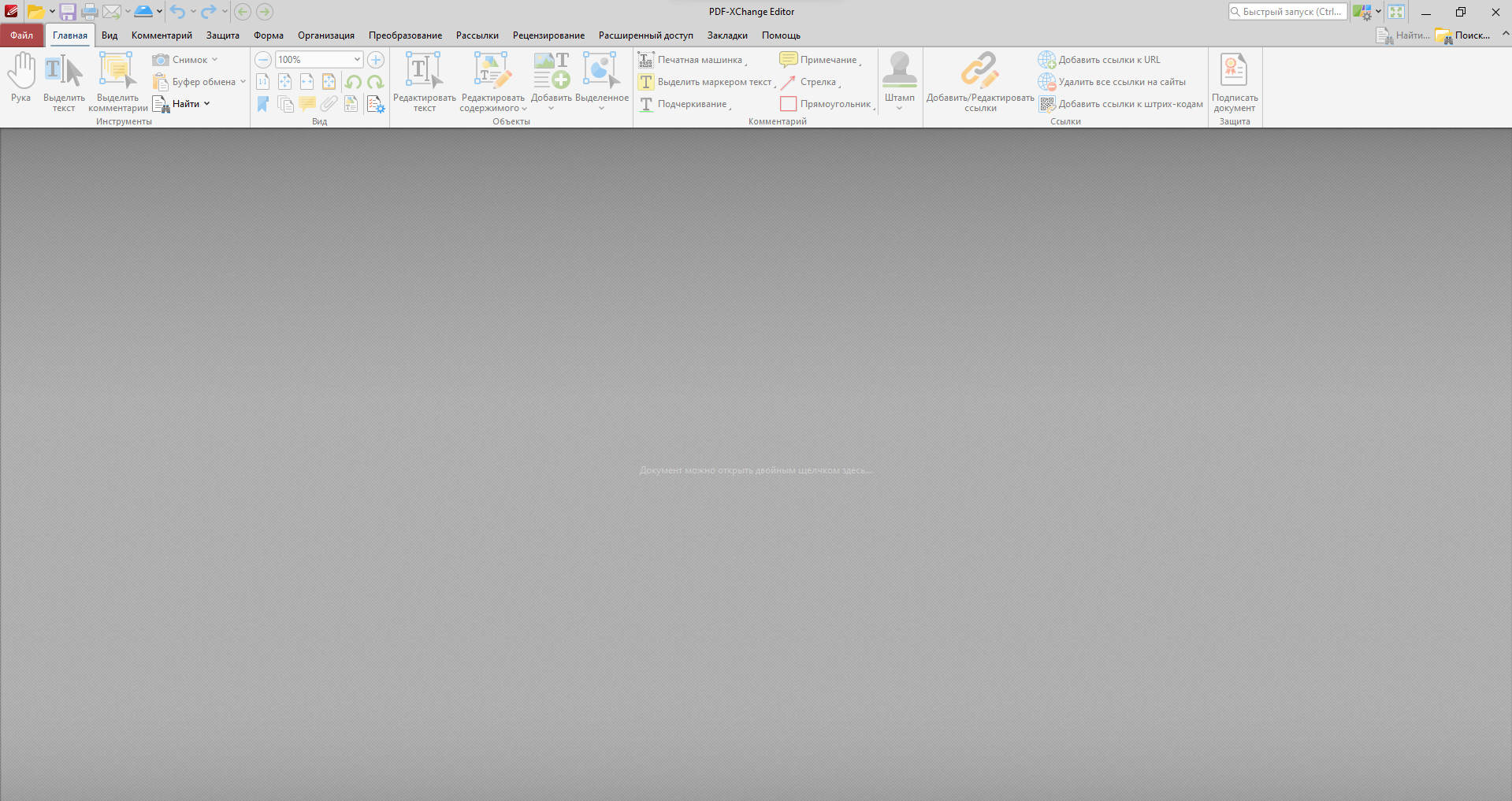Go to next view with green right arrow
Screen dimensions: 1512x801
coord(265,12)
